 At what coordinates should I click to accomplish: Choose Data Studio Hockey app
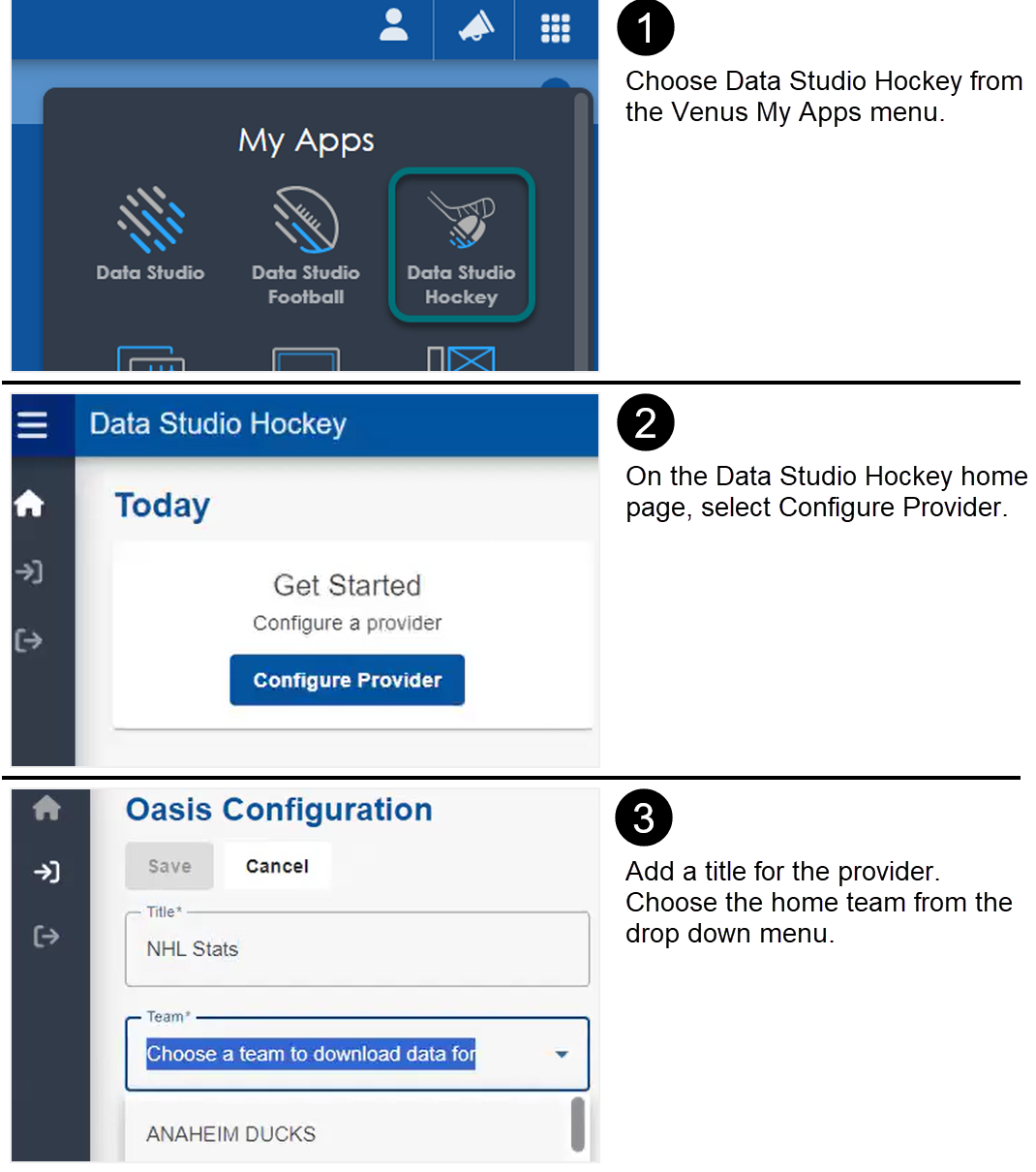461,246
